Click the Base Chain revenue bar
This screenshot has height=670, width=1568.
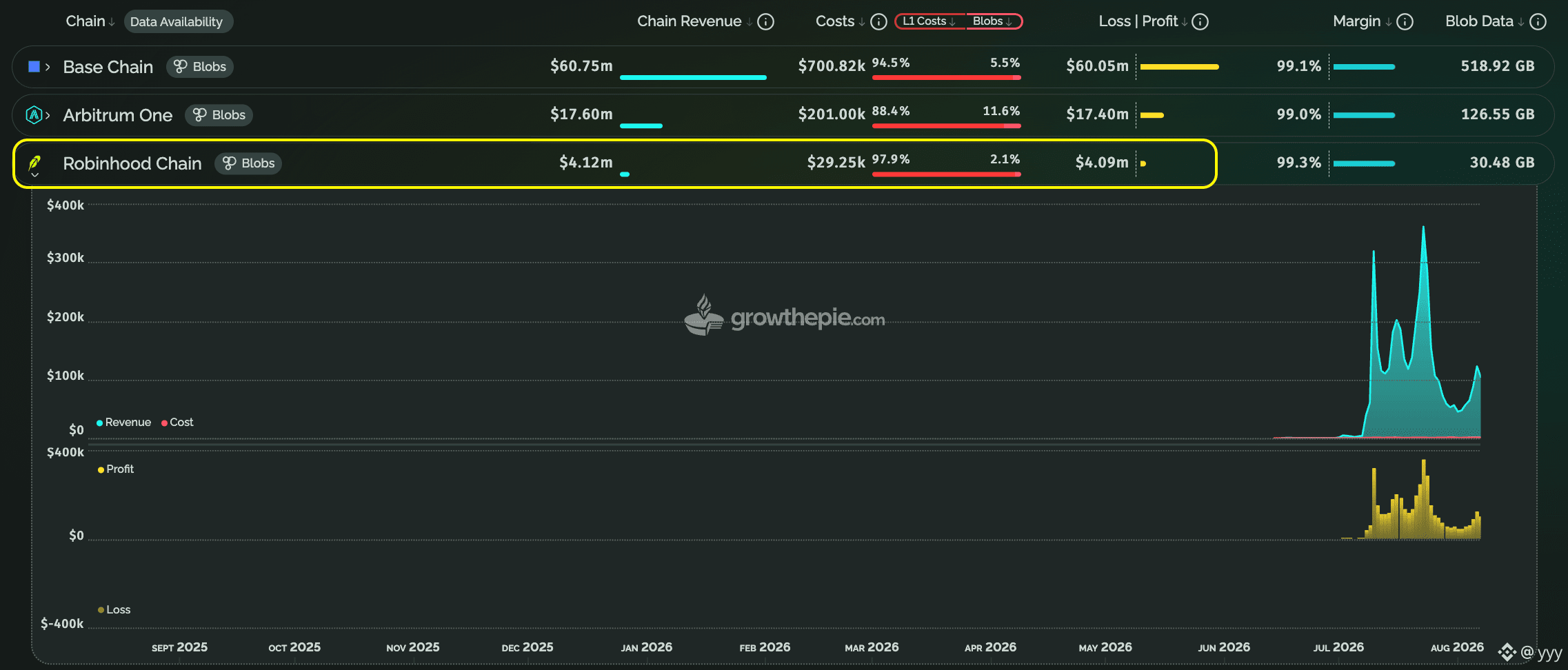[x=693, y=77]
